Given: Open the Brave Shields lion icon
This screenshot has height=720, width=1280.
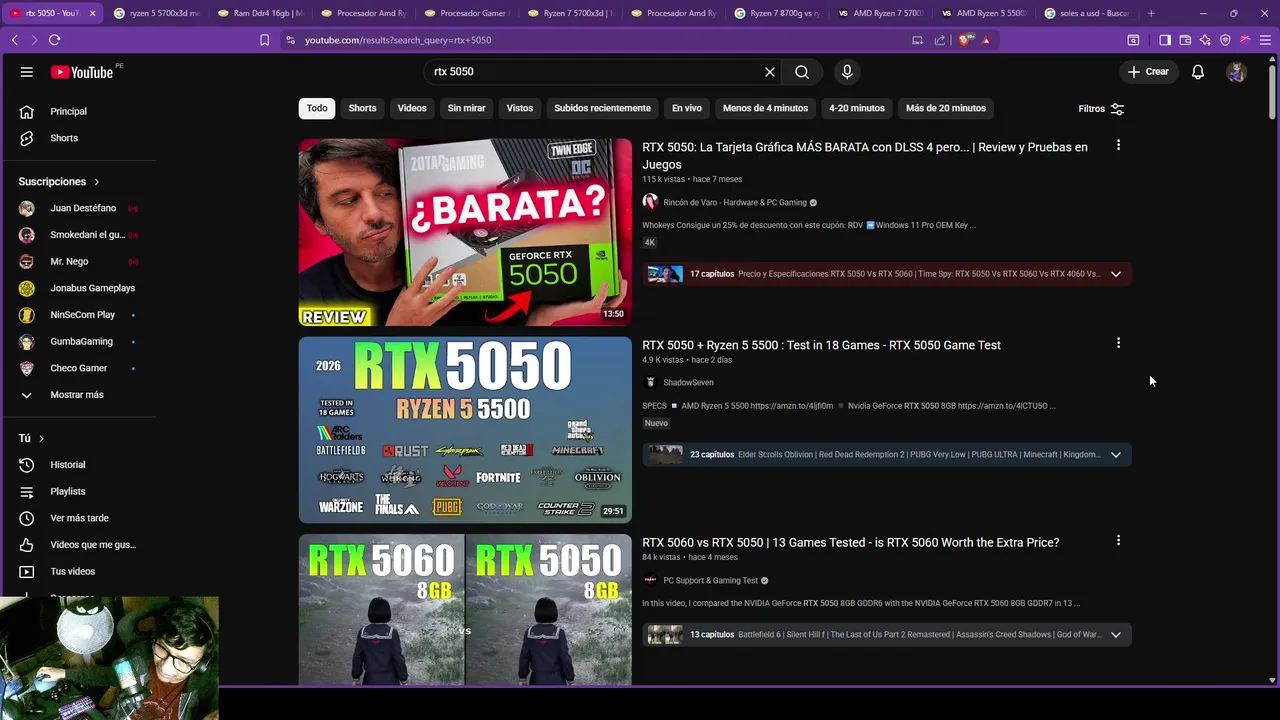Looking at the screenshot, I should pos(965,40).
